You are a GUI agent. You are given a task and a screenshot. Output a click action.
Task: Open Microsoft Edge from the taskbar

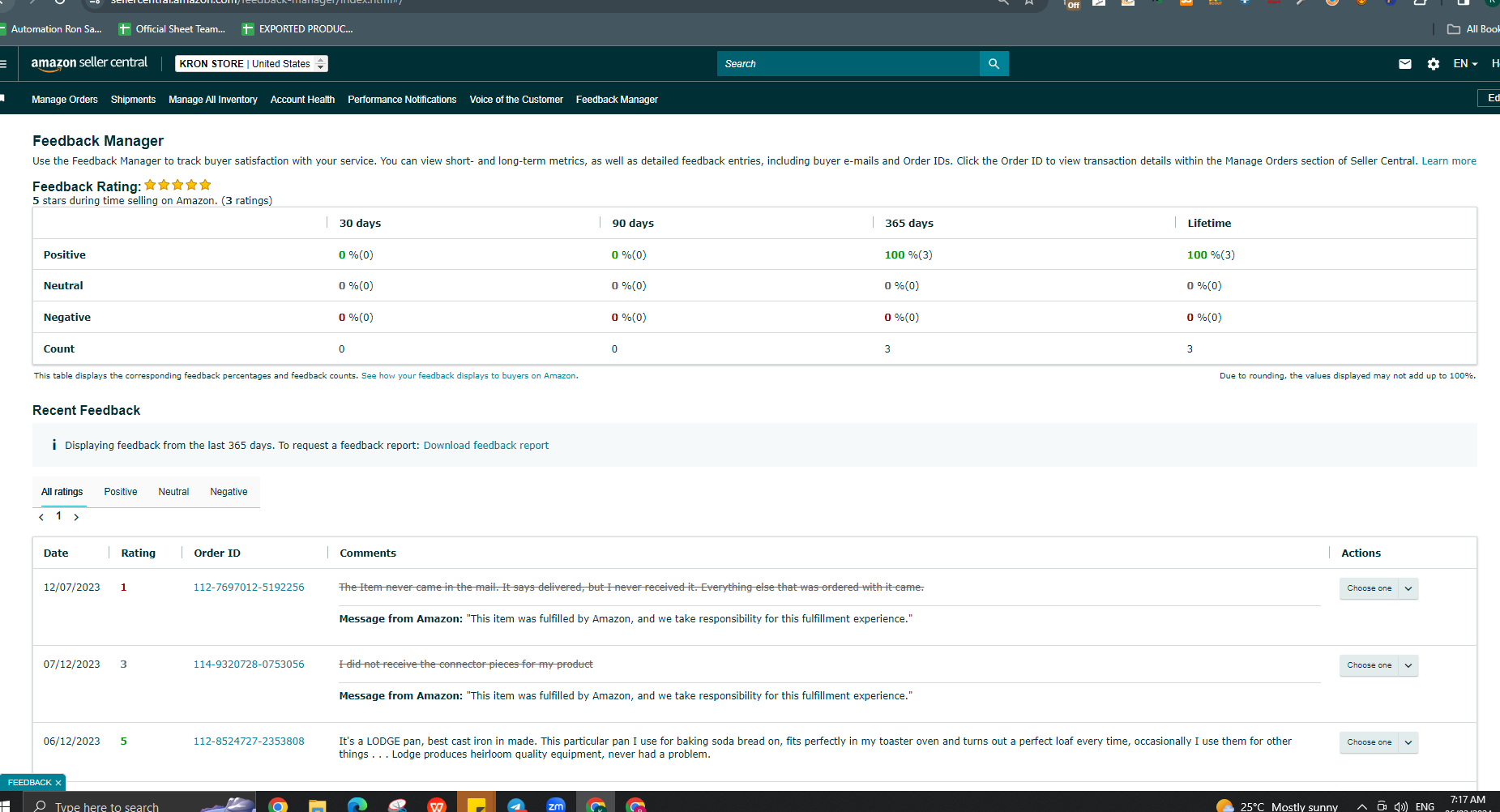[357, 806]
